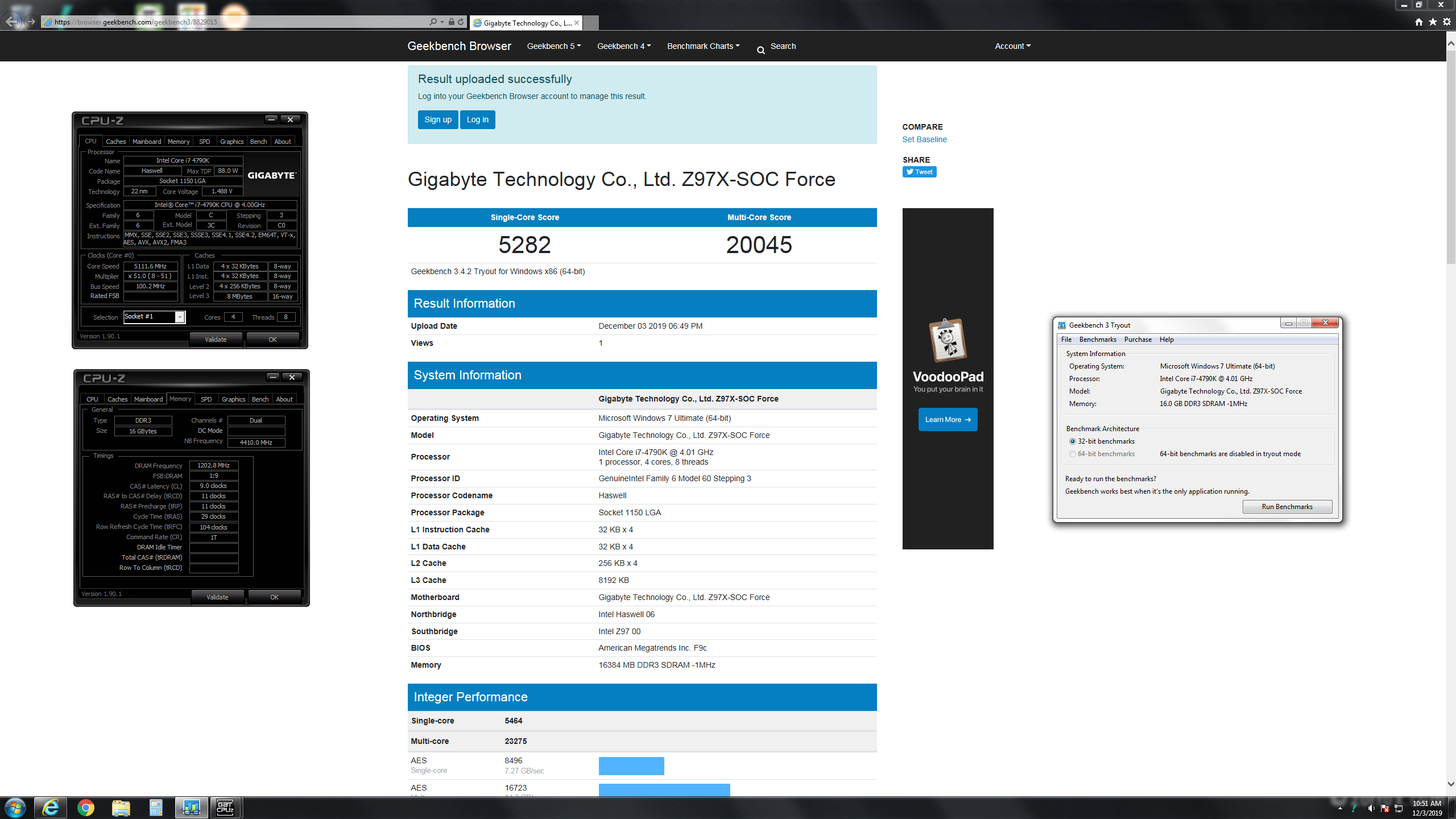Switch to Caches tab in top CPU-Z
The image size is (1456, 819).
(116, 142)
